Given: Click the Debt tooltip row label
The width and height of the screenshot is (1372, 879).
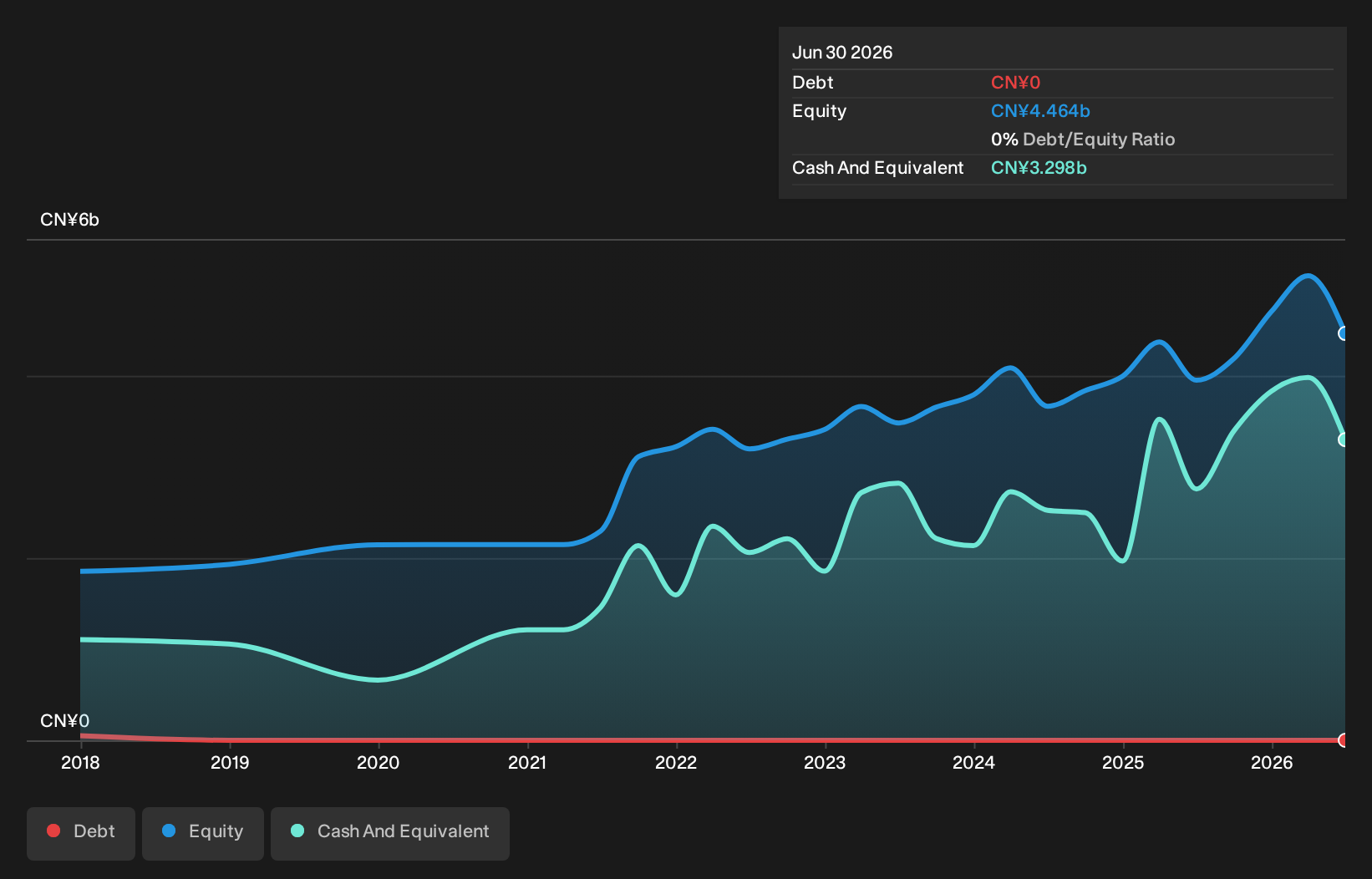Looking at the screenshot, I should point(812,83).
